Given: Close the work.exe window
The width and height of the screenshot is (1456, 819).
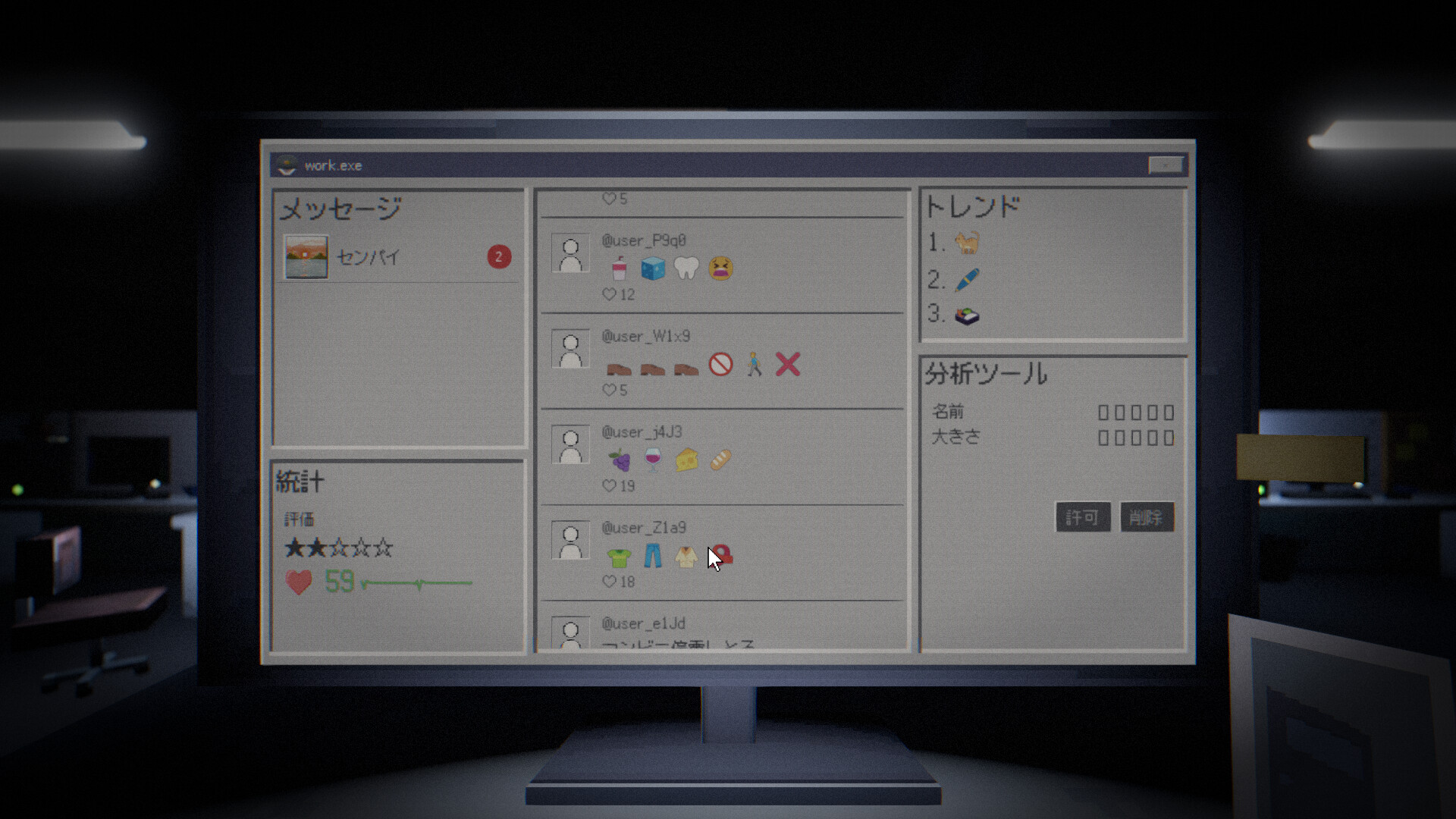Looking at the screenshot, I should point(1166,165).
